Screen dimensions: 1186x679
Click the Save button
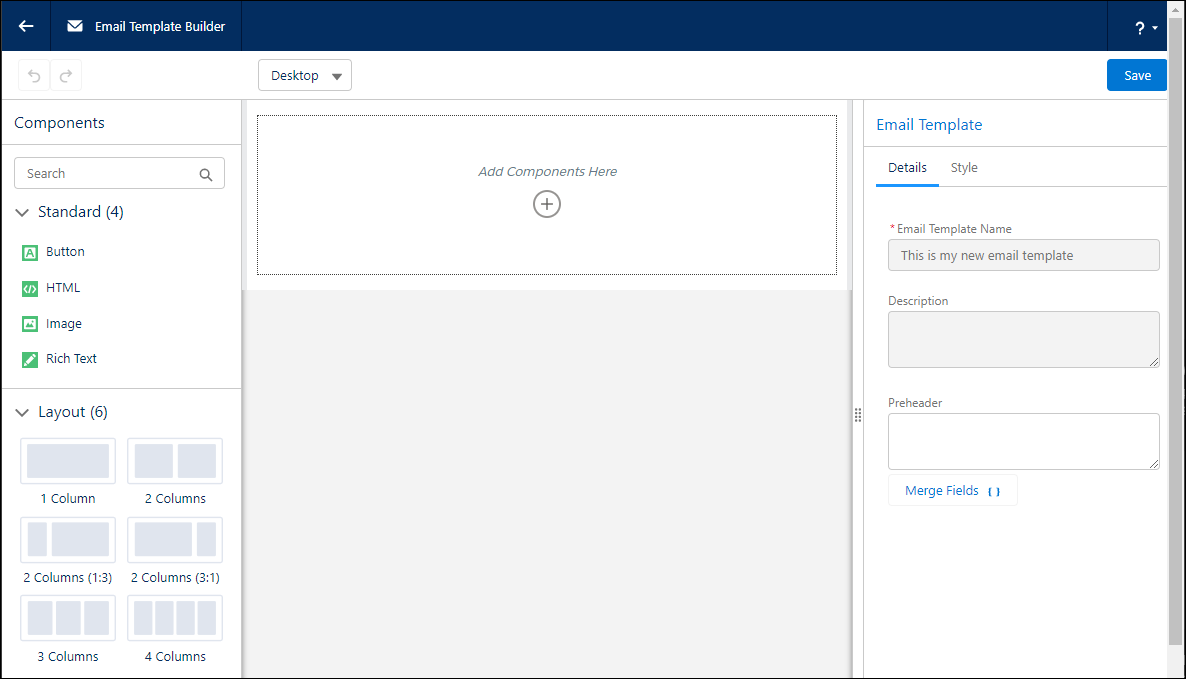(x=1136, y=75)
